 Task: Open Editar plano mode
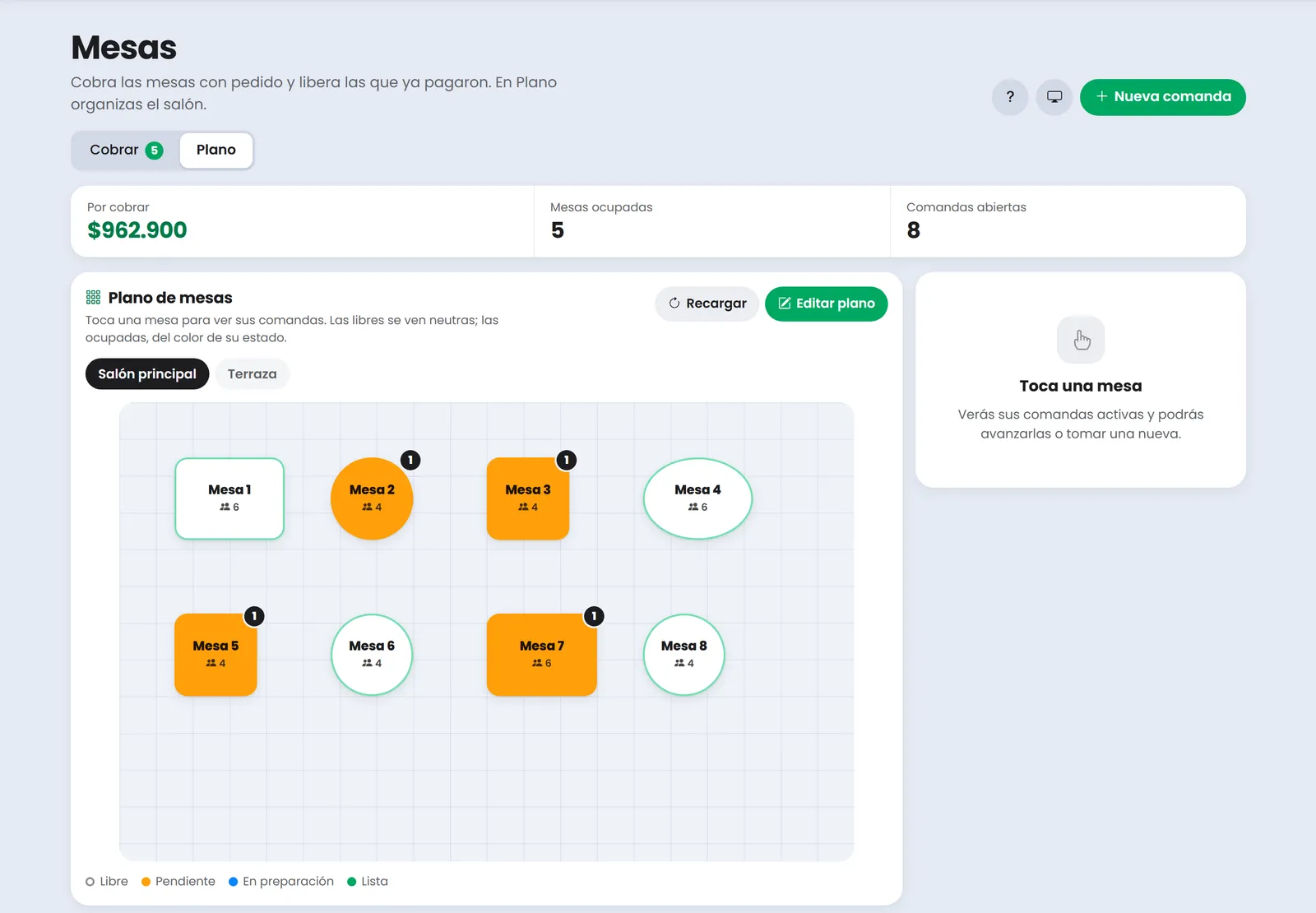(x=827, y=304)
